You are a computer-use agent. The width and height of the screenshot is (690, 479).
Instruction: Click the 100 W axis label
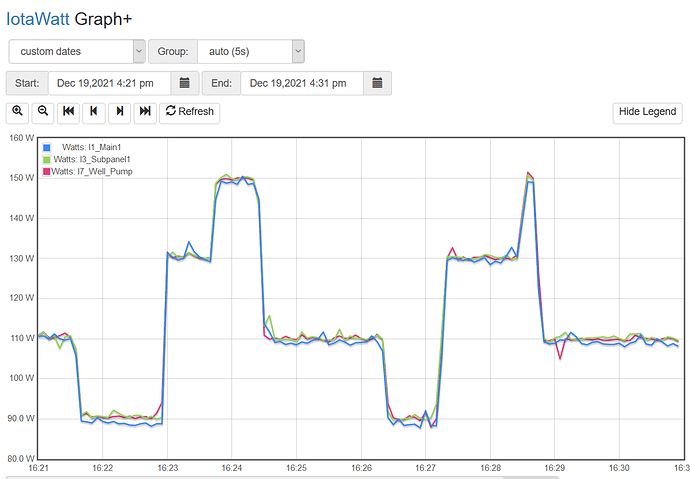point(22,378)
